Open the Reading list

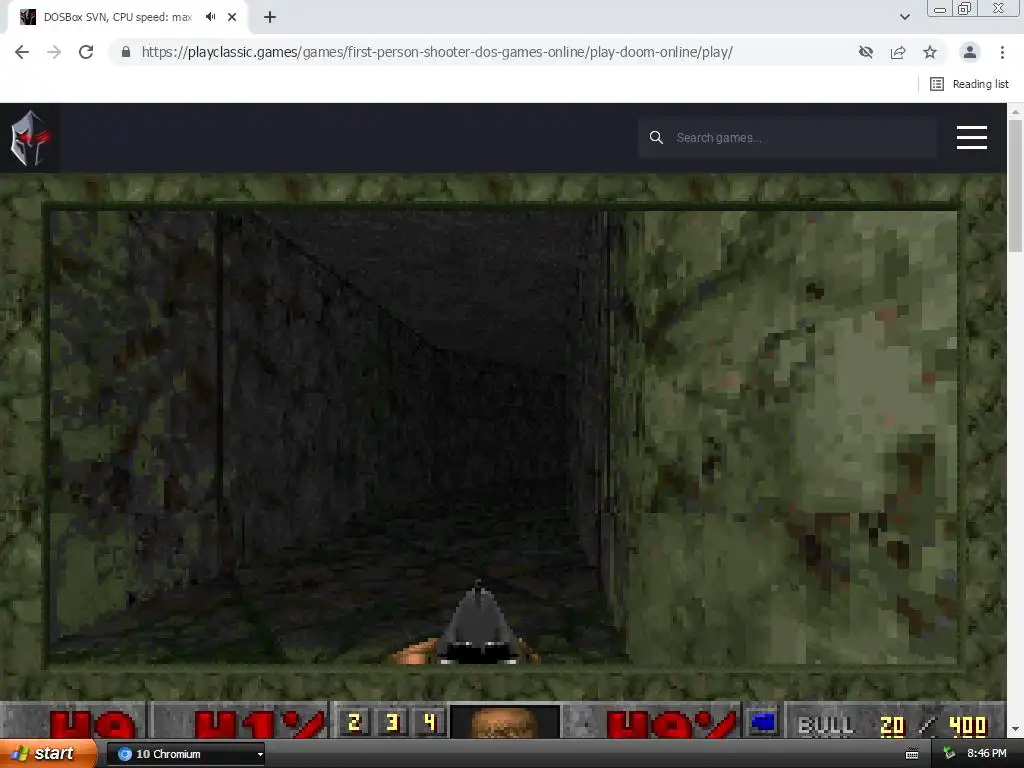click(969, 84)
